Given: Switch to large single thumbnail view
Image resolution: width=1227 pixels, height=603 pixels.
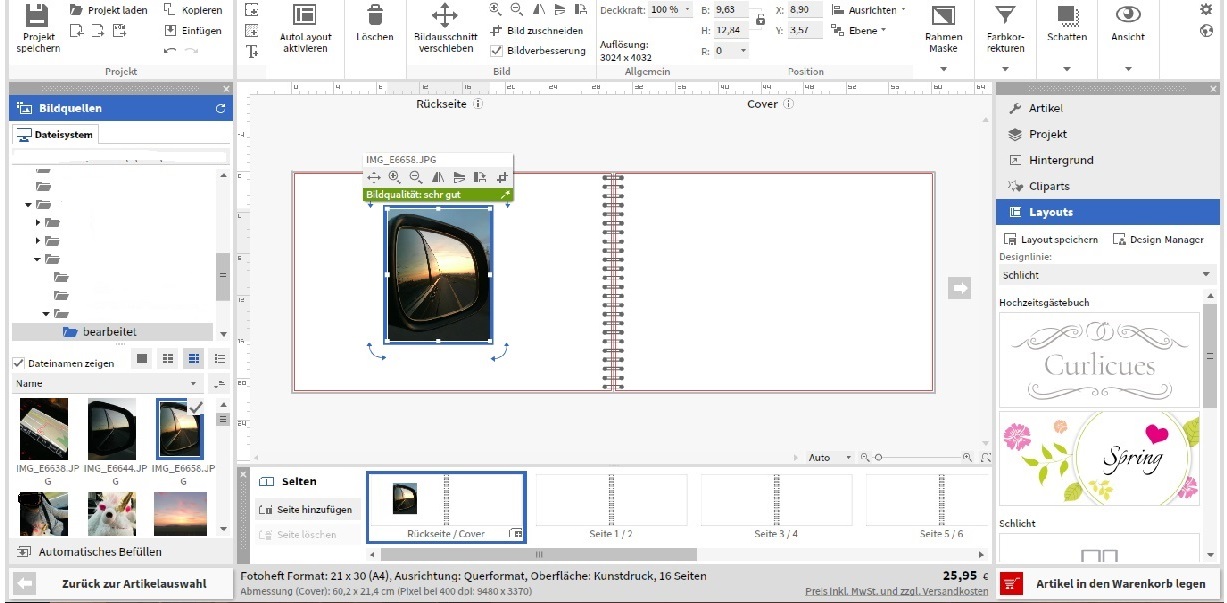Looking at the screenshot, I should pos(142,358).
